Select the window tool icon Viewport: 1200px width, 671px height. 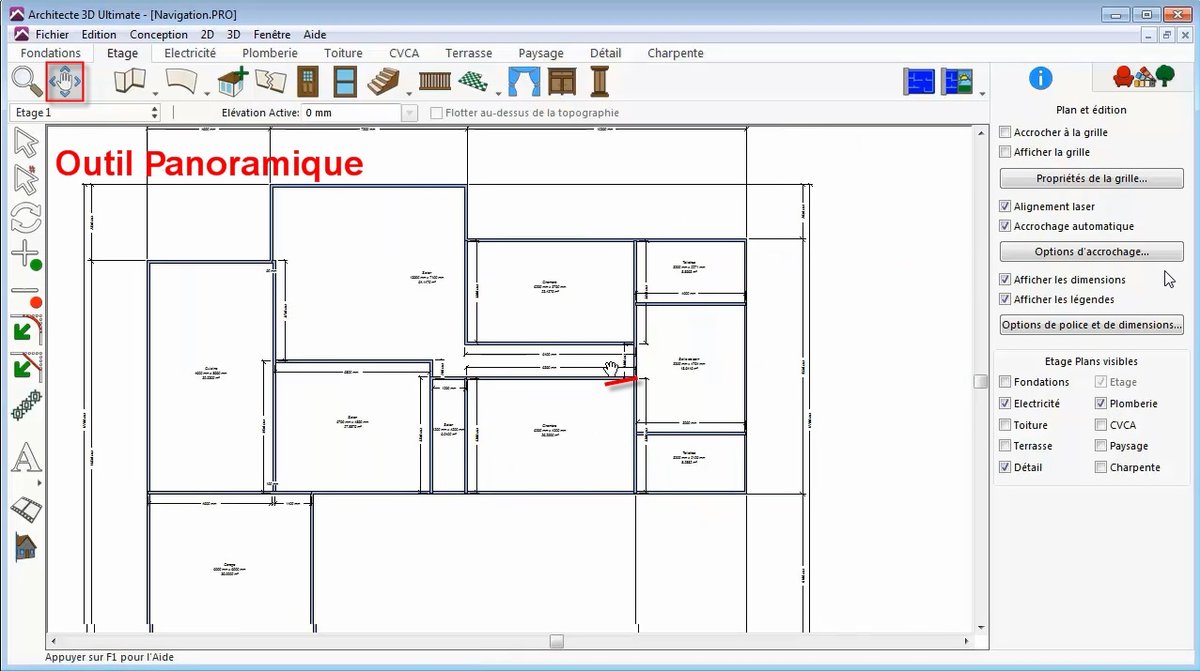[x=345, y=81]
